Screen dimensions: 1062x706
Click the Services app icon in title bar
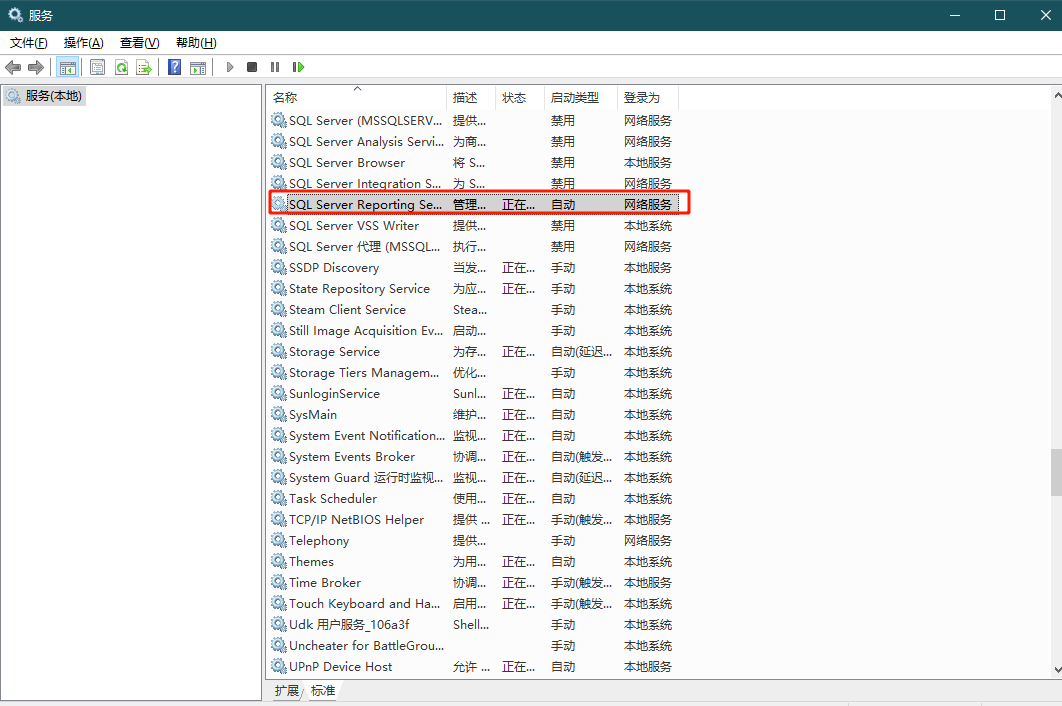15,15
